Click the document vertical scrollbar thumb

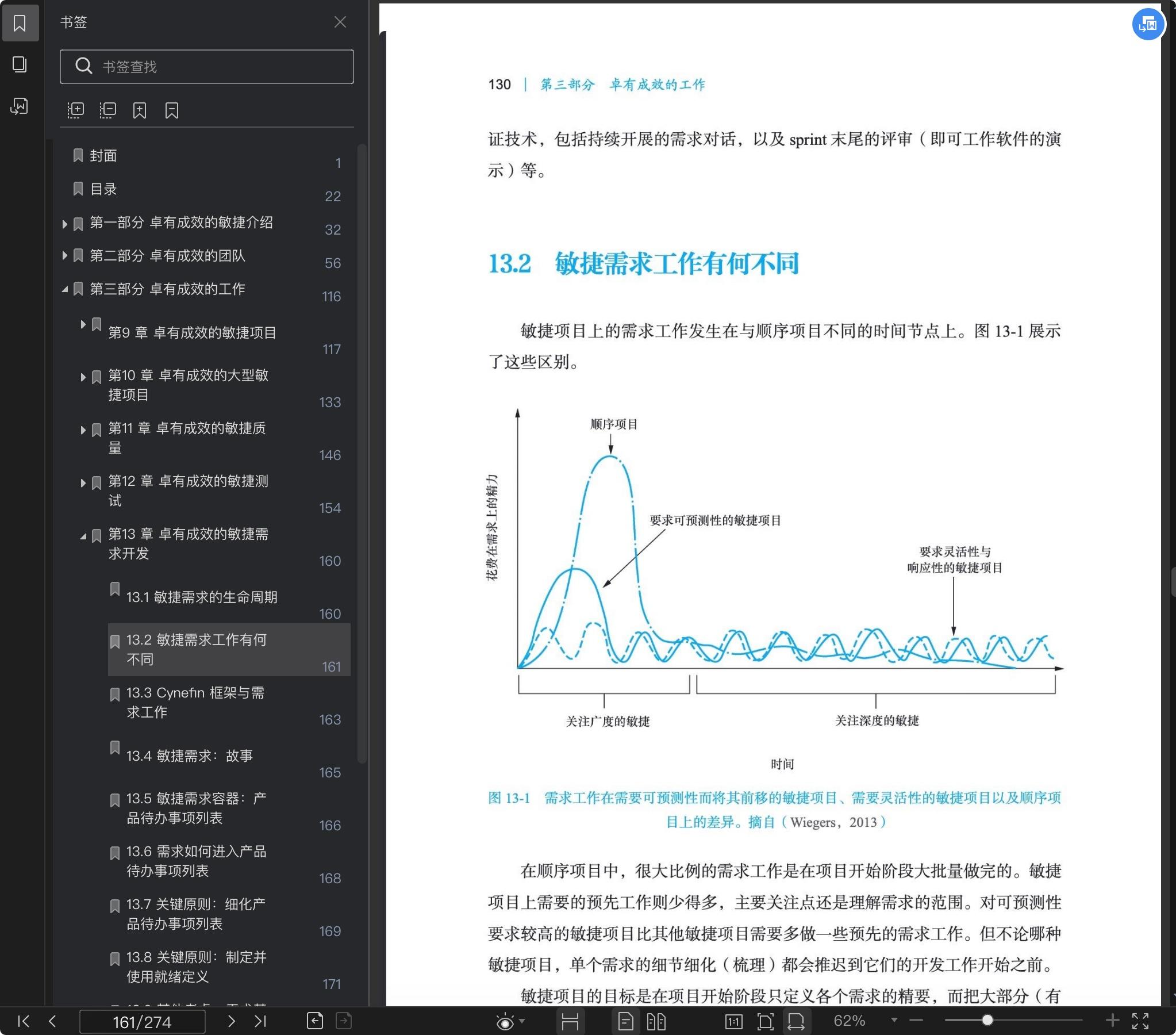click(x=1173, y=582)
